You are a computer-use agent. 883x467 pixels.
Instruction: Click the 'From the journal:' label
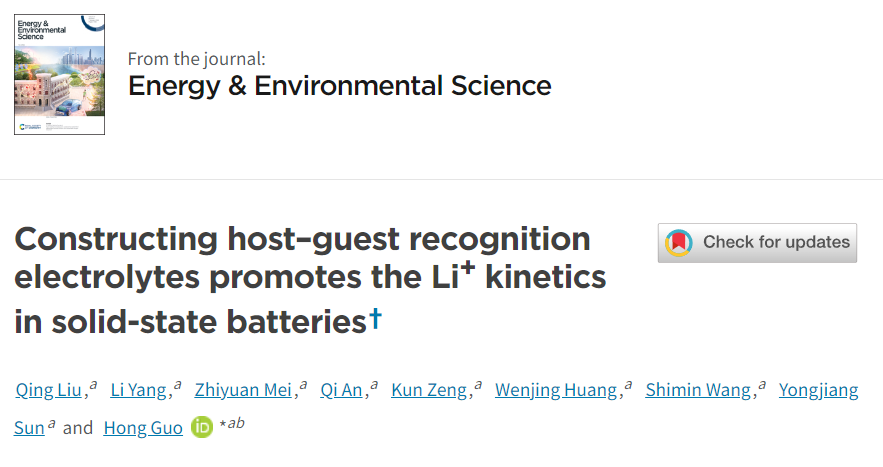point(196,59)
